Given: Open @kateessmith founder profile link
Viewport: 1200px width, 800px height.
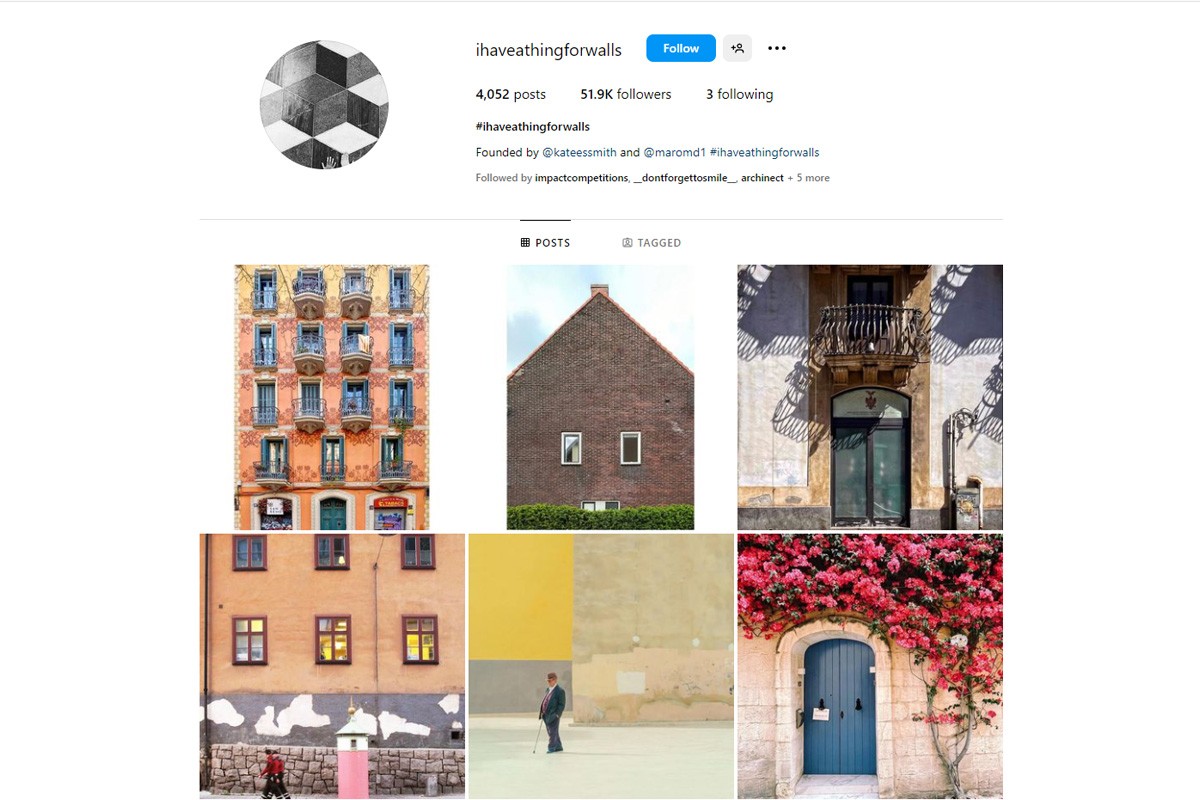Looking at the screenshot, I should pos(579,153).
